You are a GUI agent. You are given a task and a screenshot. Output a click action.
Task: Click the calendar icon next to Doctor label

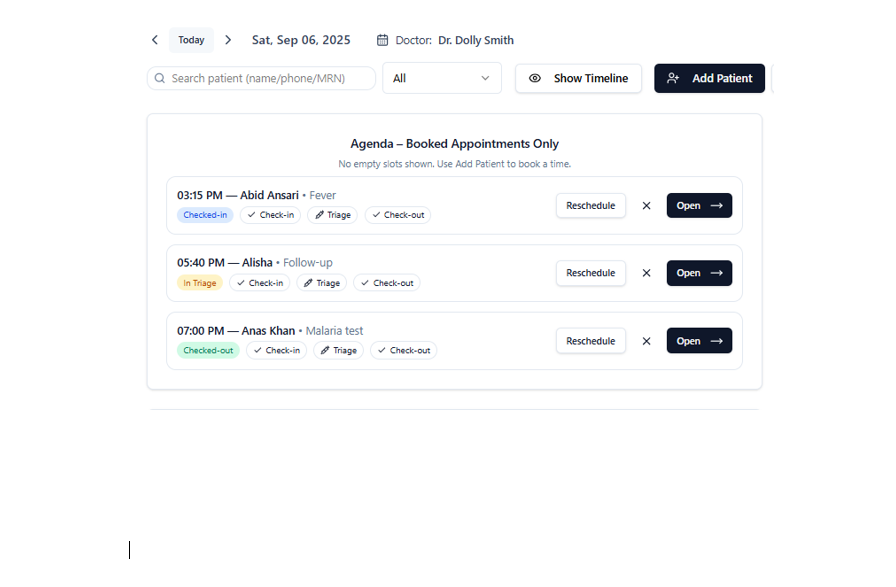pyautogui.click(x=382, y=40)
